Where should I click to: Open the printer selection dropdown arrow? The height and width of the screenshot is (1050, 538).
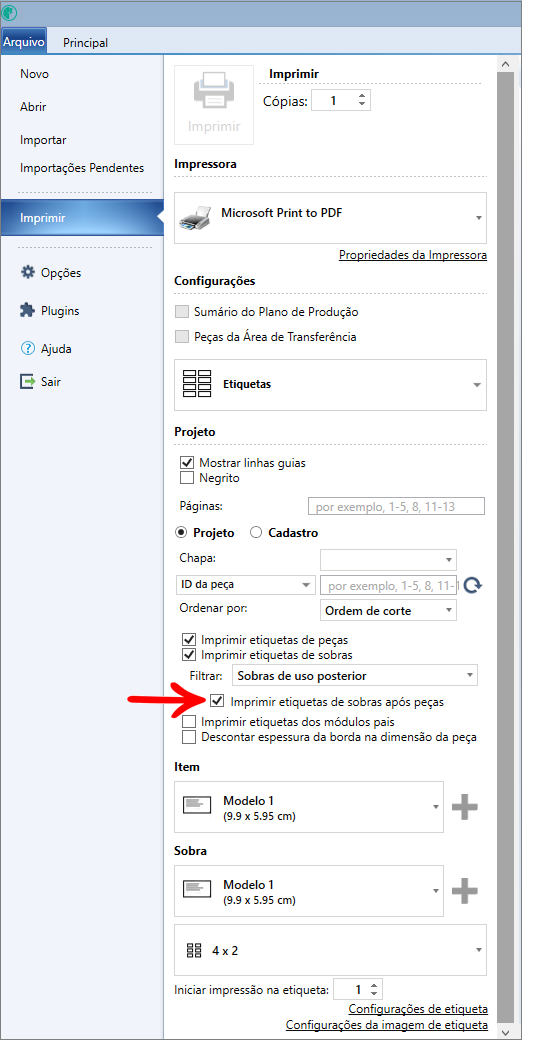click(x=478, y=218)
